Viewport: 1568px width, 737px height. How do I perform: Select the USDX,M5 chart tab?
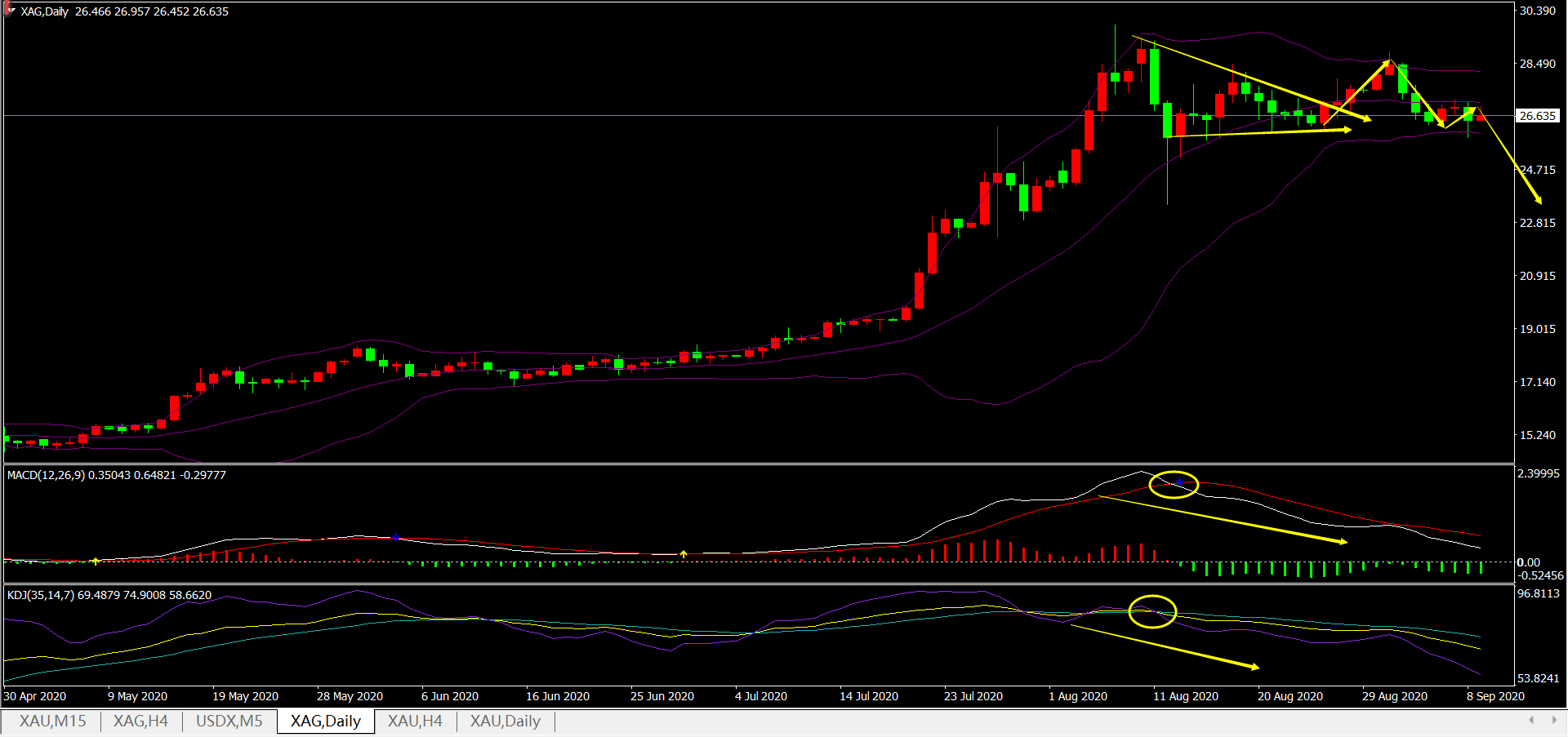tap(229, 721)
